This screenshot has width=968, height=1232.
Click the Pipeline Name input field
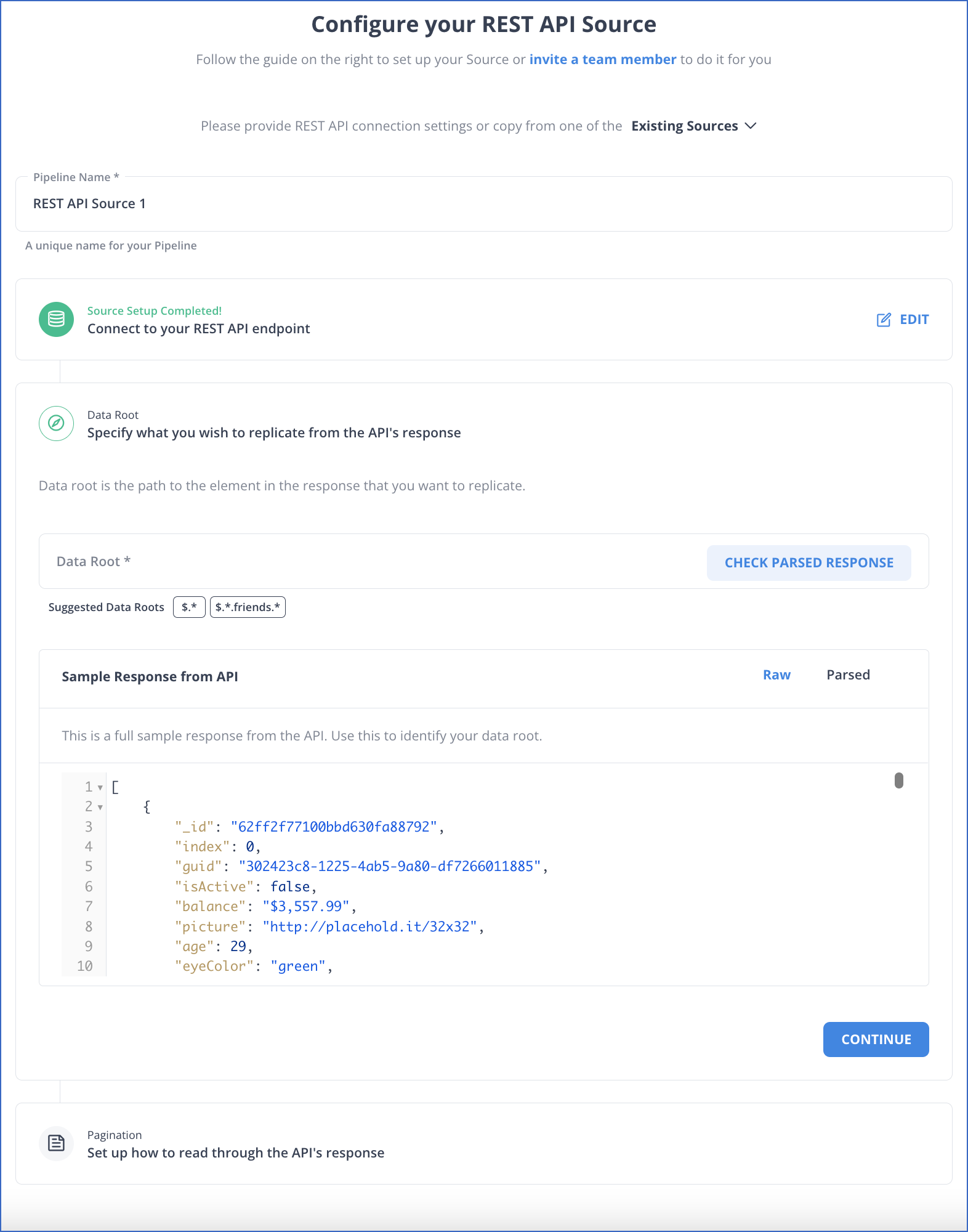[x=246, y=203]
